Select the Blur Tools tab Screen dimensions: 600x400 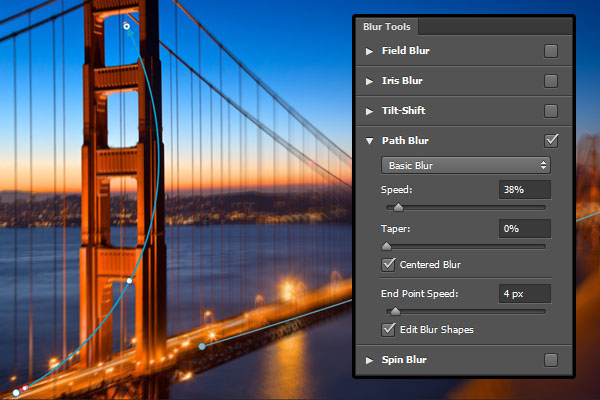(x=386, y=27)
